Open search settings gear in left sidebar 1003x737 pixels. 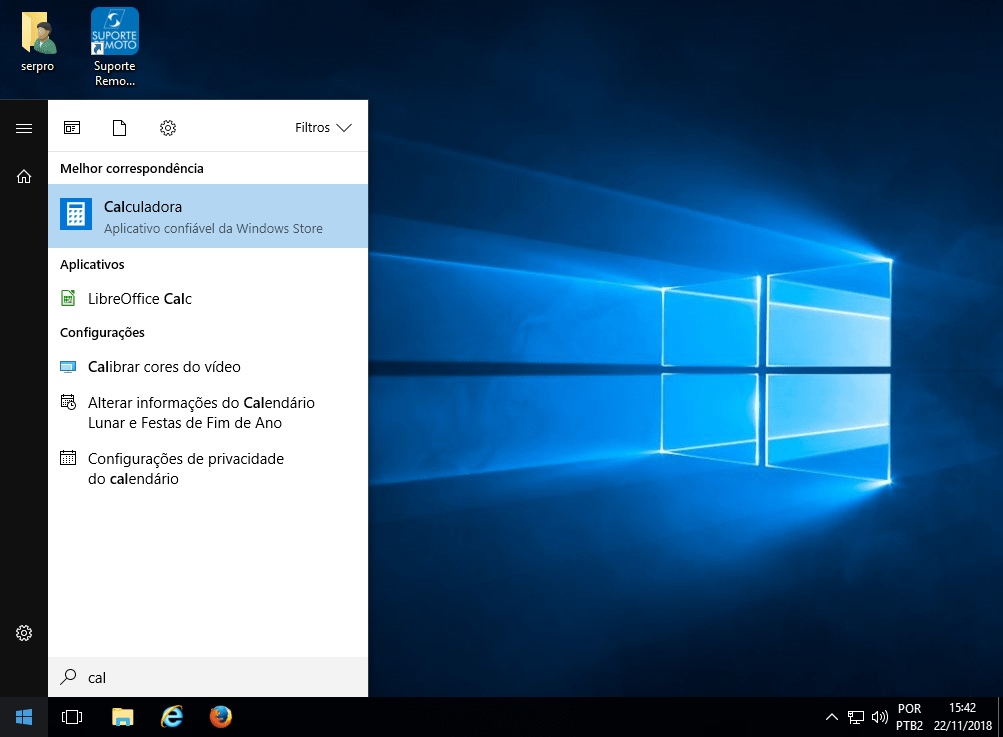coord(24,633)
